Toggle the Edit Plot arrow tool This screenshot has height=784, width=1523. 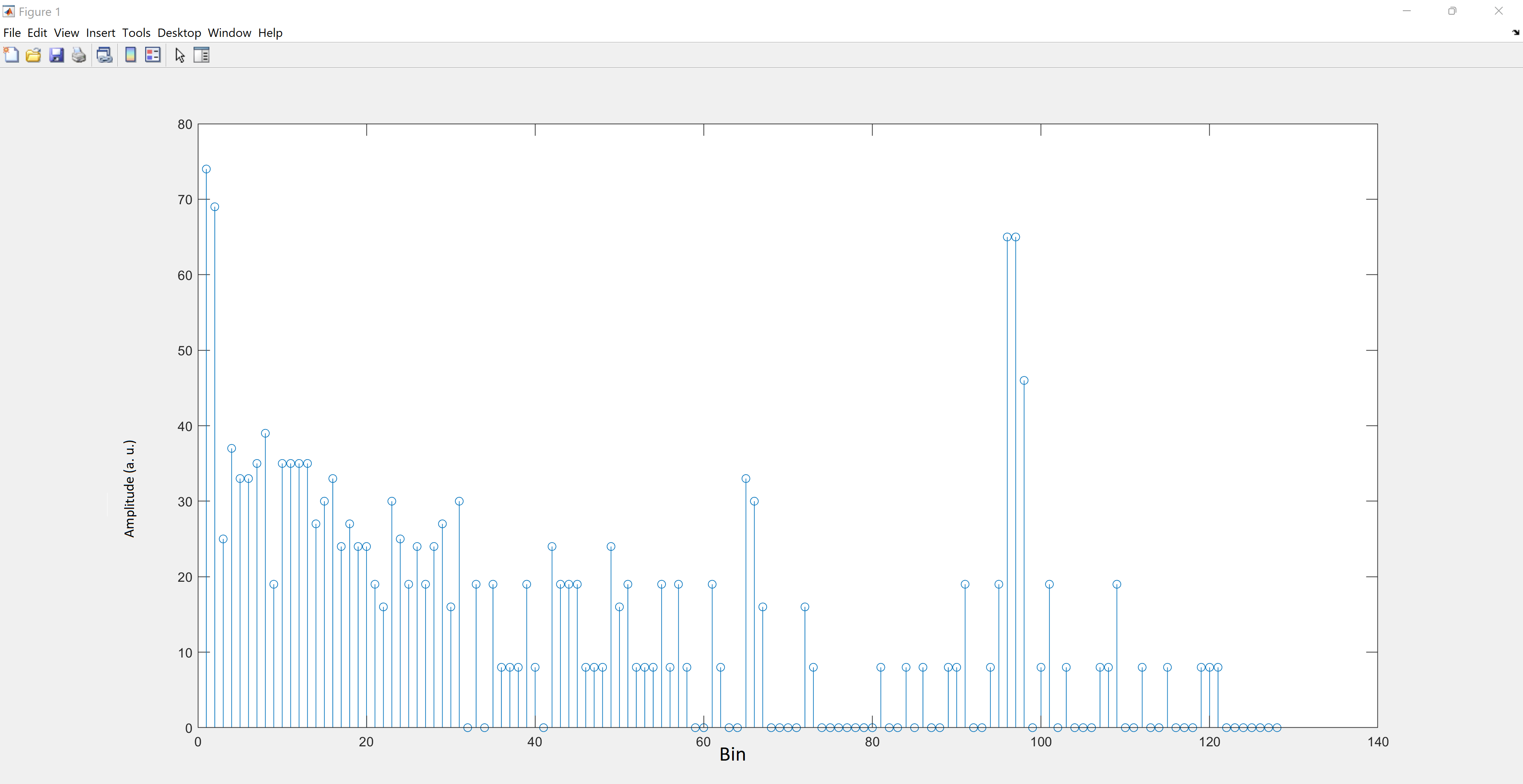tap(180, 55)
